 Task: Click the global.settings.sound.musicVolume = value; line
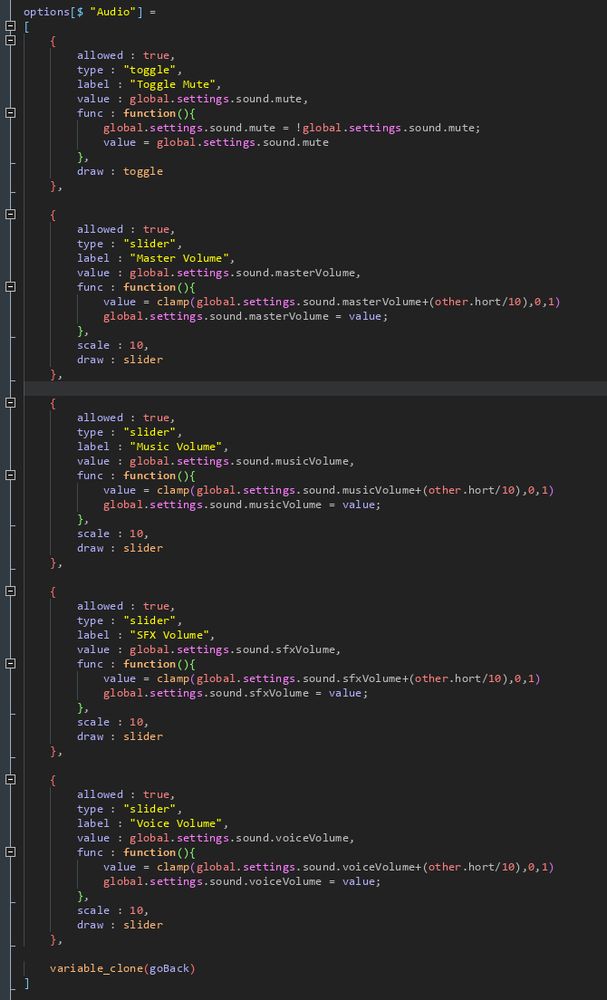(242, 504)
